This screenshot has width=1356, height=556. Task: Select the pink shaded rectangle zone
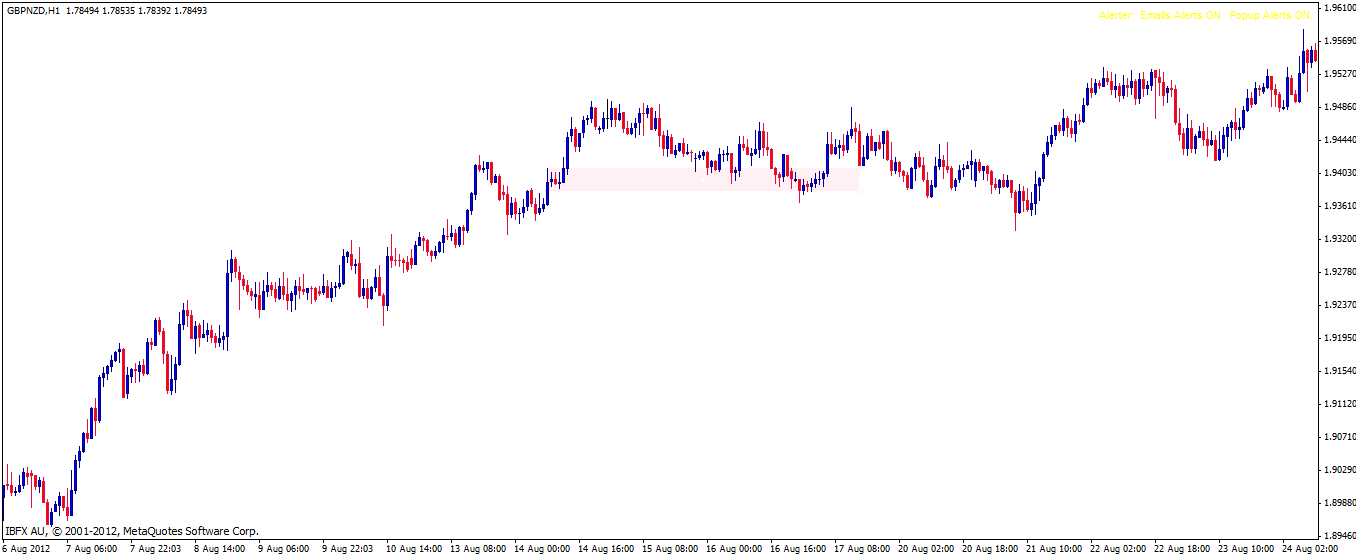(712, 179)
